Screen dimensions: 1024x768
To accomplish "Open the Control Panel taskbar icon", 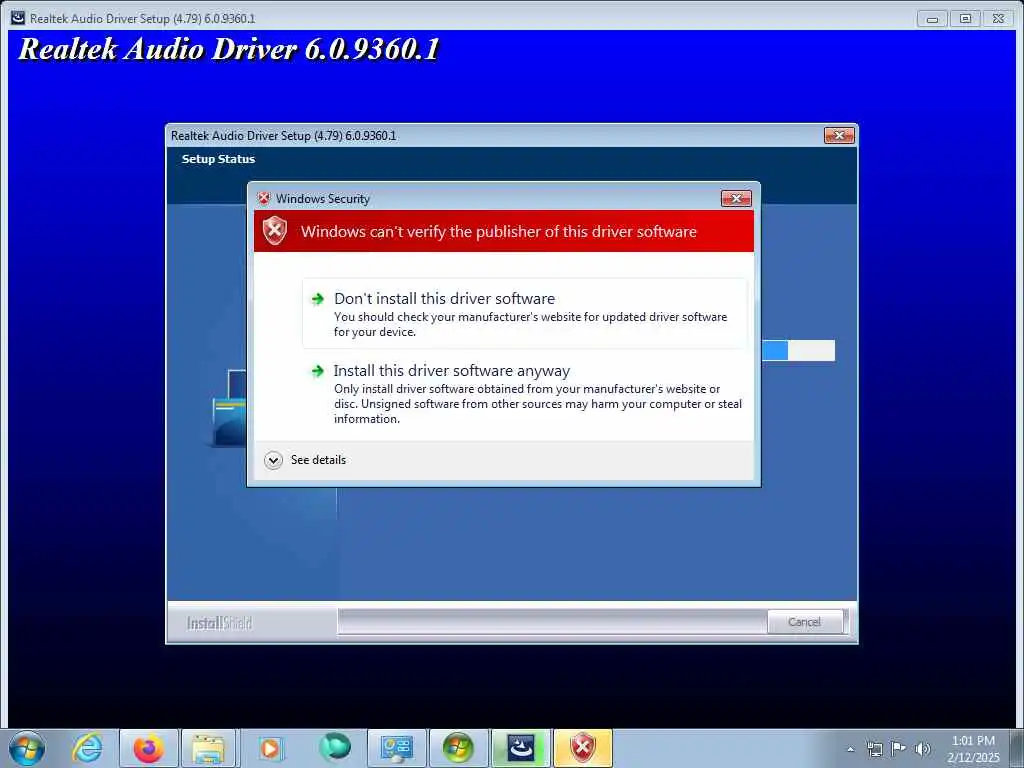I will coord(396,748).
